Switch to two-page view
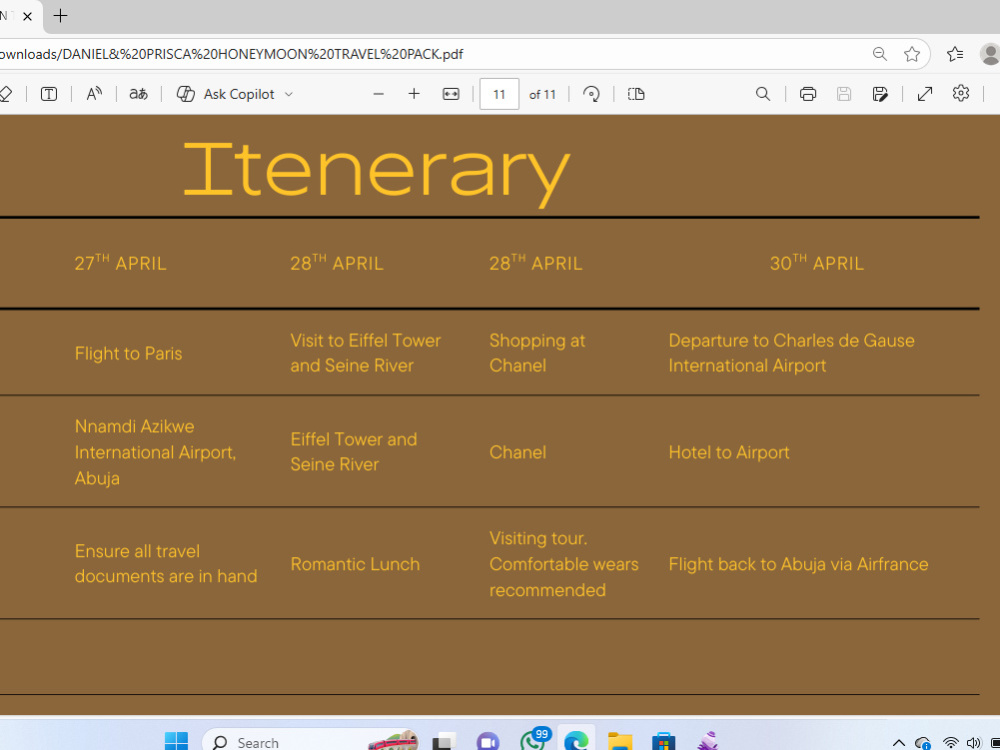1000x750 pixels. pos(636,94)
